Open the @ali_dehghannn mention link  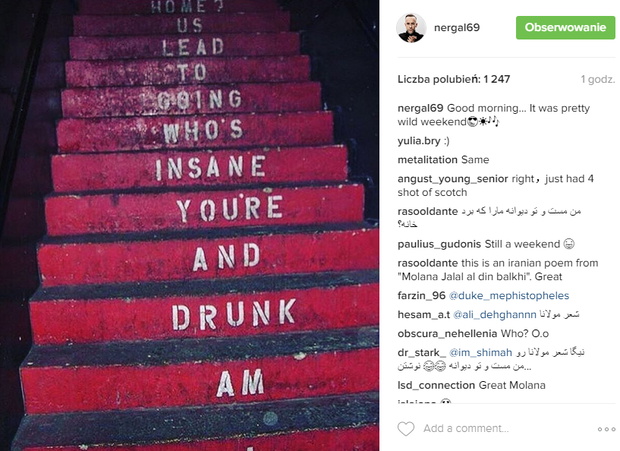(494, 315)
